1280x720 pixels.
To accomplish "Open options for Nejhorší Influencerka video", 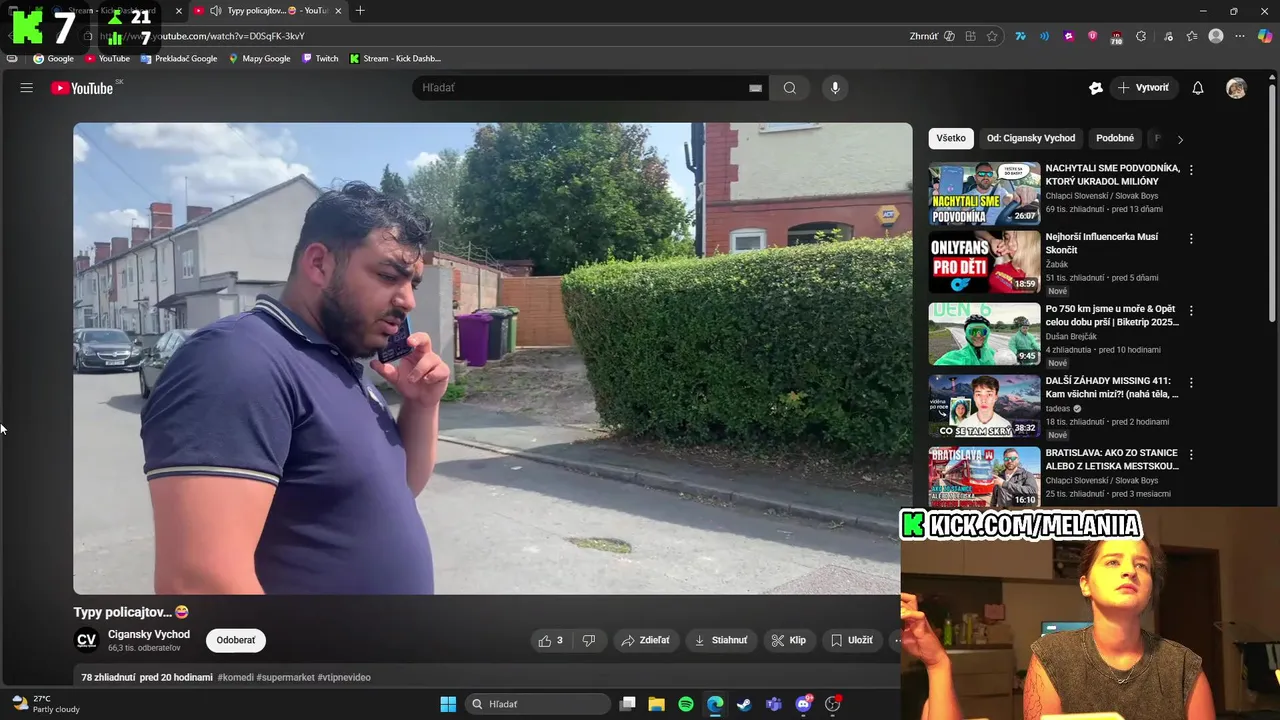I will [x=1191, y=239].
